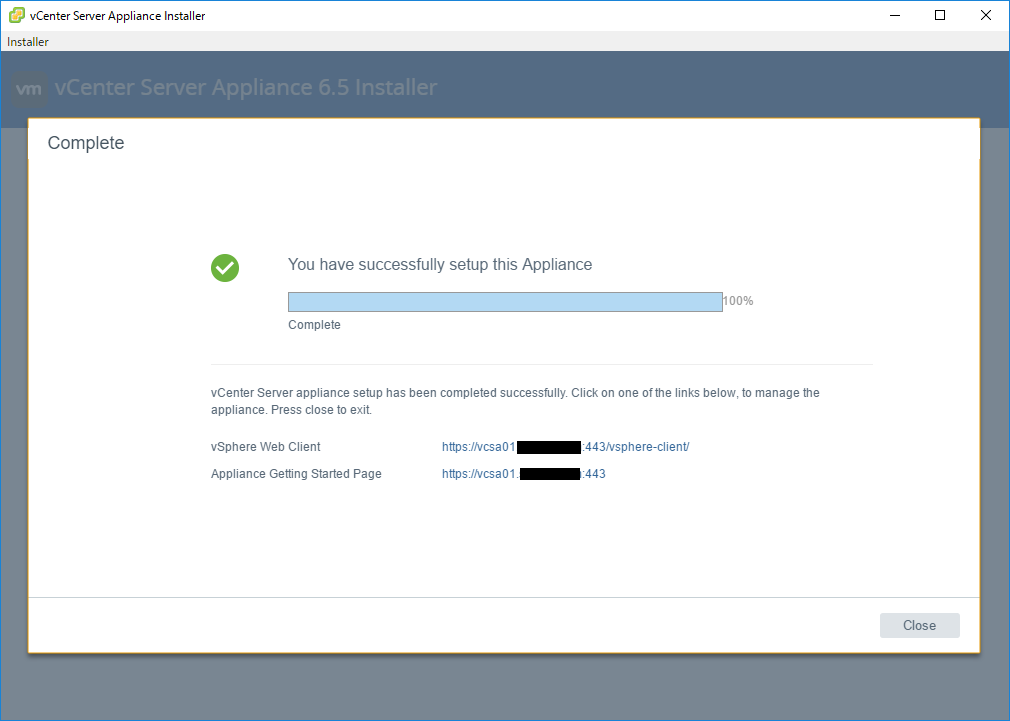Click the 'Complete' dialog heading
1010x721 pixels.
[86, 143]
